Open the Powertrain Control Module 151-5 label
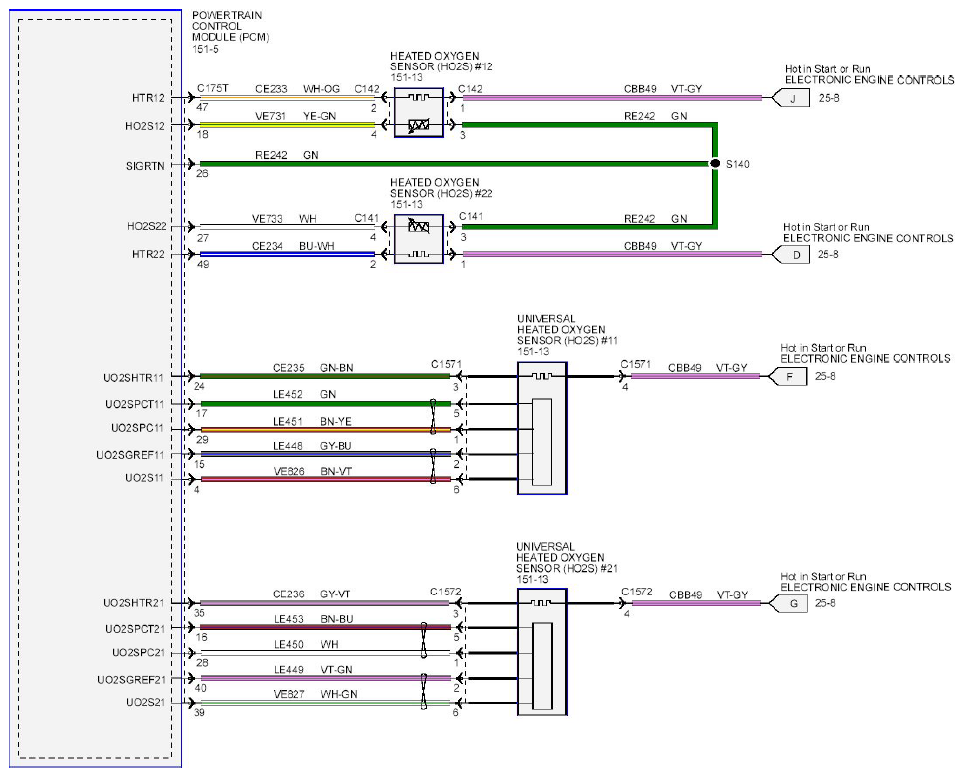 (231, 32)
